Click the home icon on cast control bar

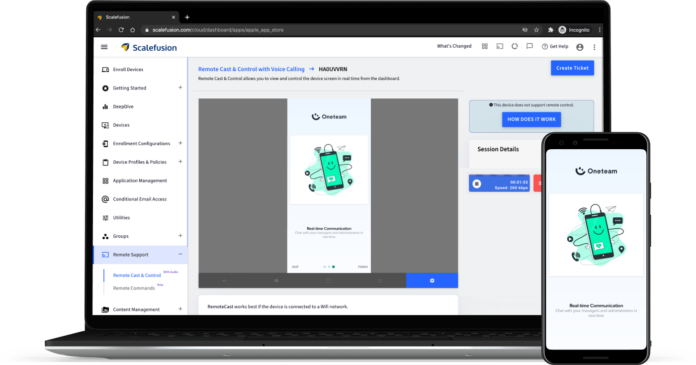(x=276, y=281)
